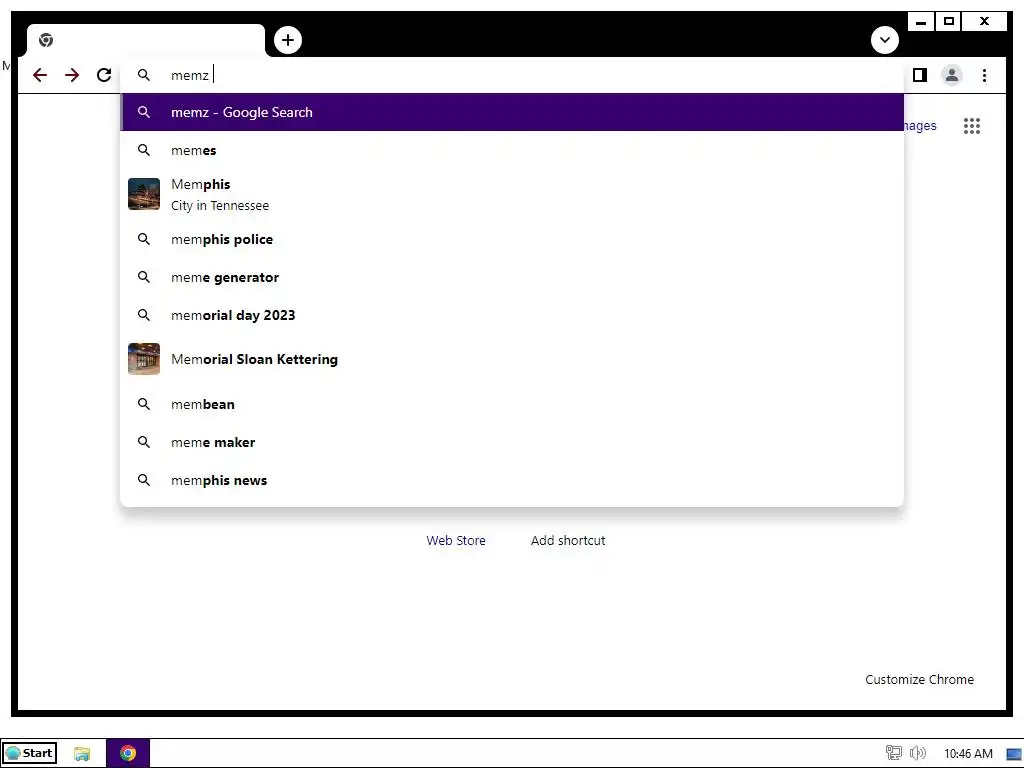Select the active Chrome tab
The height and width of the screenshot is (768, 1024).
146,40
